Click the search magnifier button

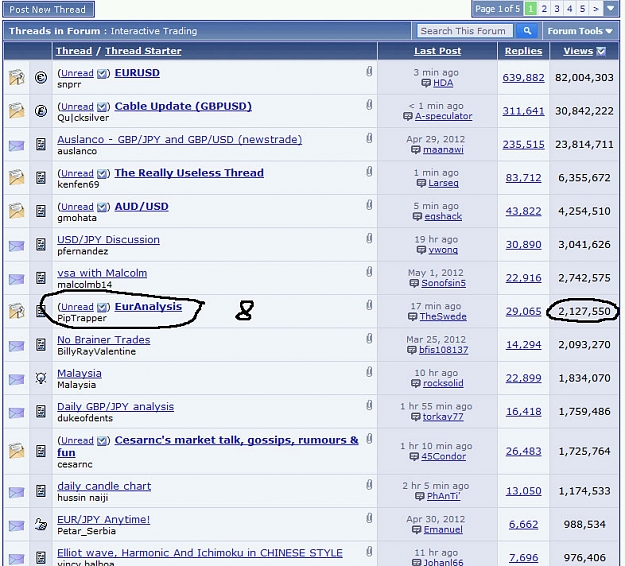527,31
